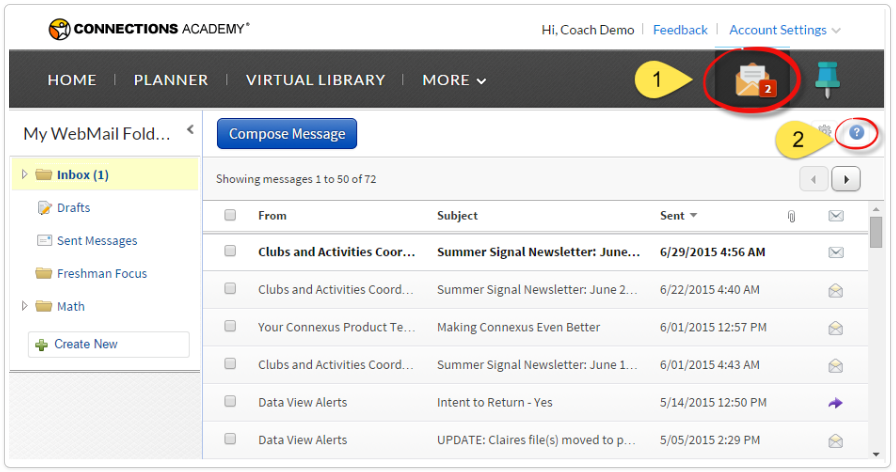Viewport: 896px width, 472px height.
Task: Go to the PLANNER menu item
Action: 171,80
